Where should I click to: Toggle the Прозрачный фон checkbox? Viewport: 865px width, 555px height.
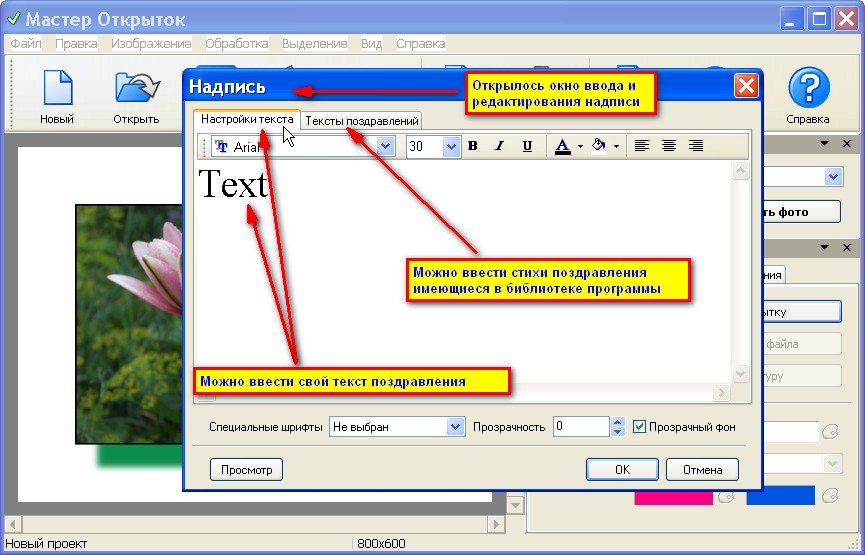639,426
